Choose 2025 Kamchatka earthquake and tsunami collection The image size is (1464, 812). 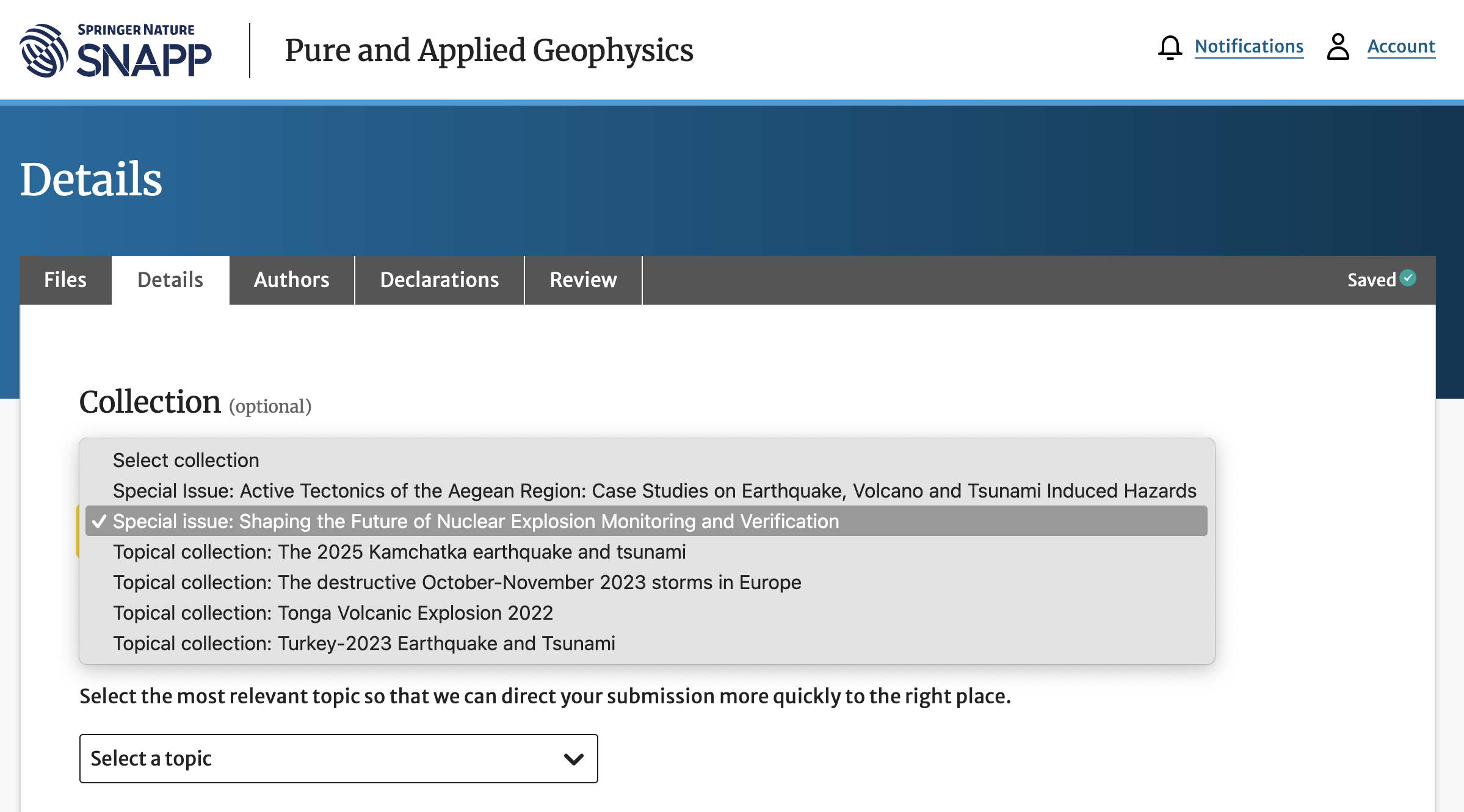399,552
